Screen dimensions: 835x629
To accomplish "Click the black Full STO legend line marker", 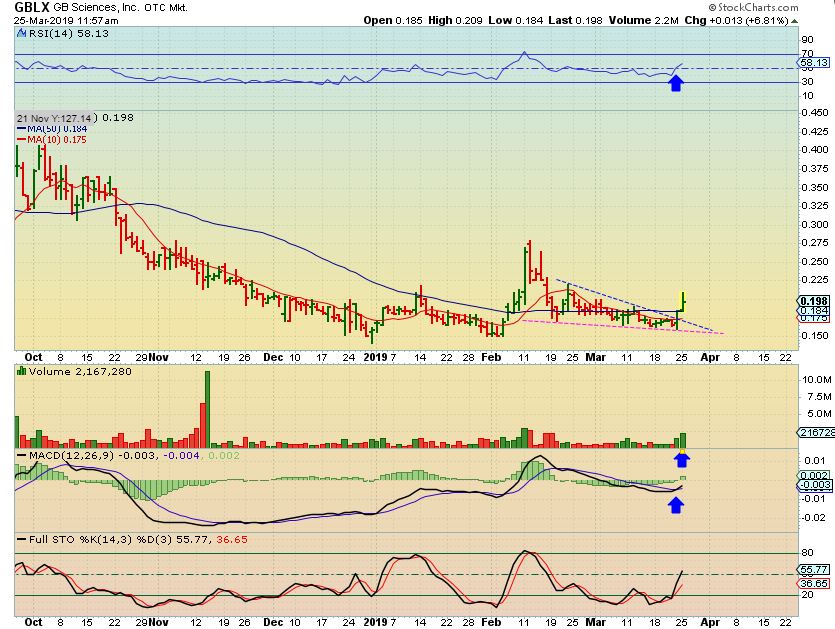I will 22,540.
